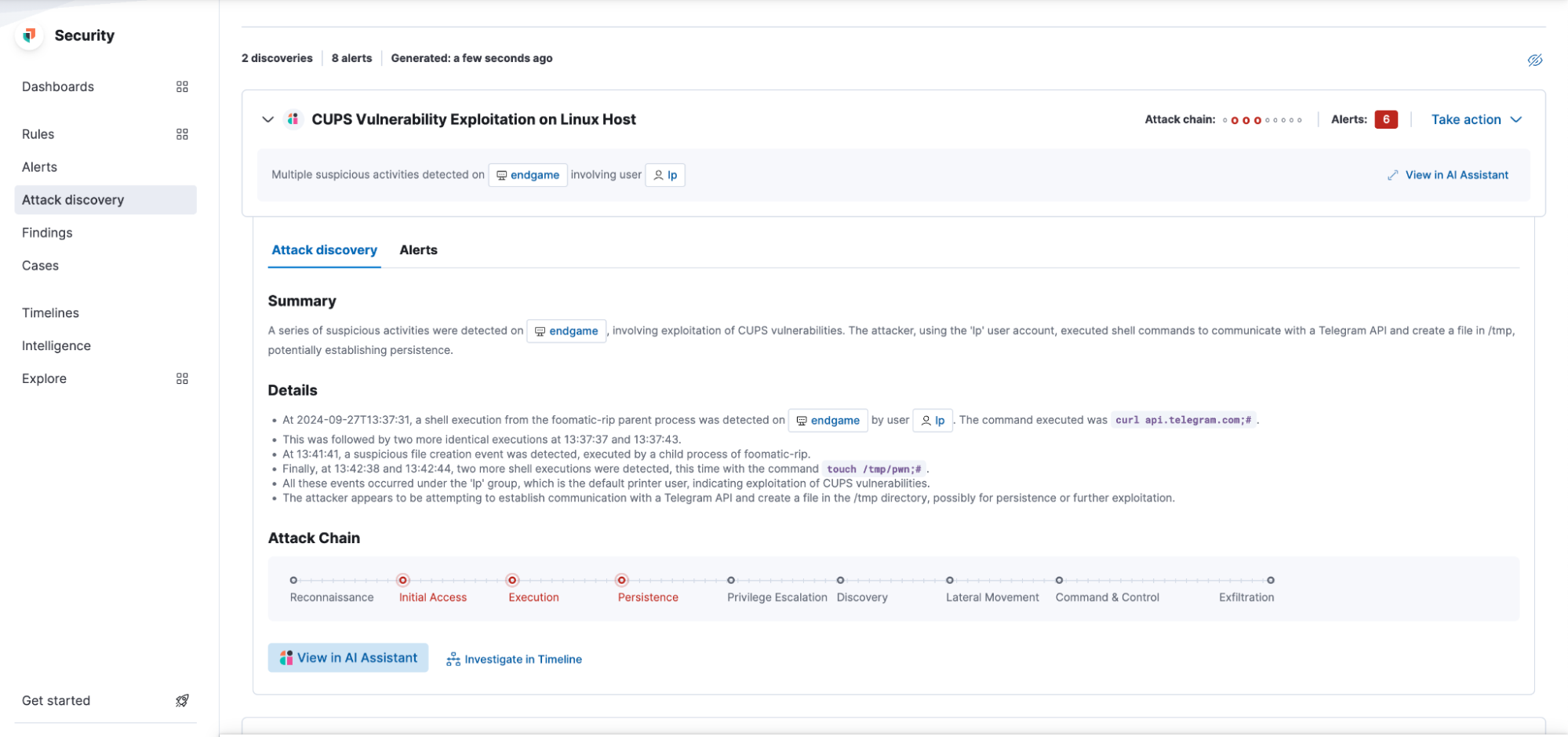Click the Investigate in Timeline link
The width and height of the screenshot is (1568, 737).
coord(515,659)
